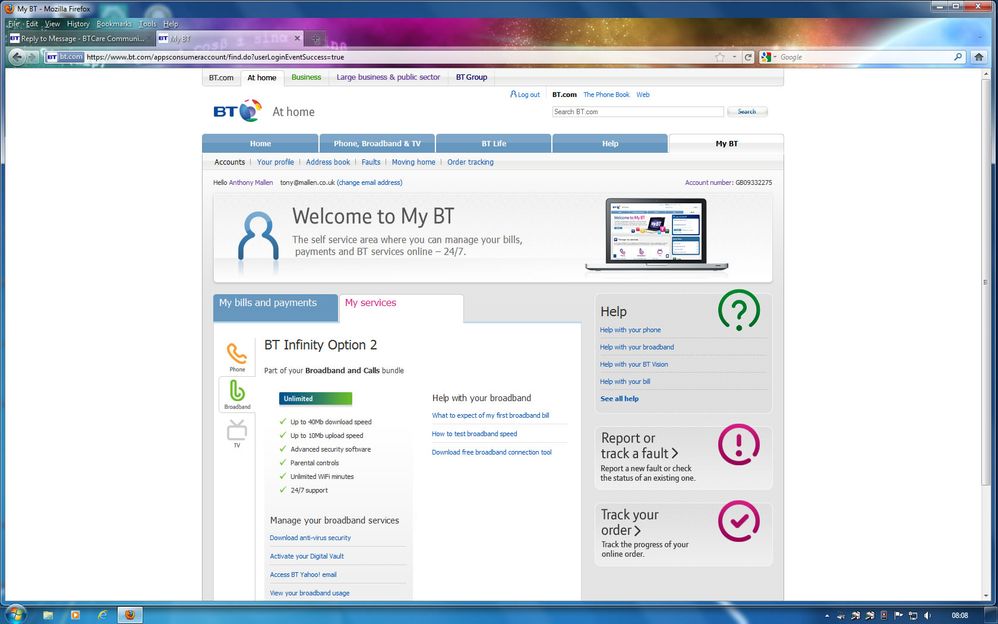
Task: Go to the Home navigation tab
Action: point(260,143)
